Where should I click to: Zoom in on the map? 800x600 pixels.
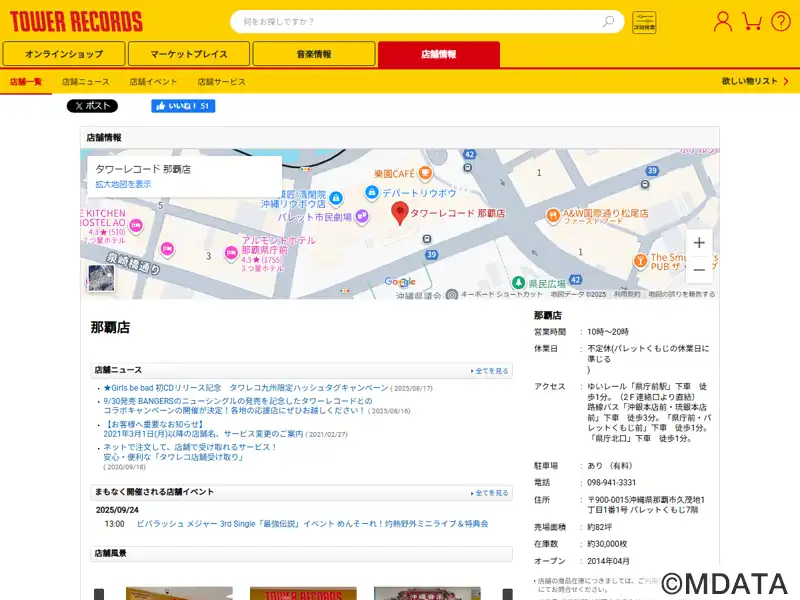[x=699, y=243]
